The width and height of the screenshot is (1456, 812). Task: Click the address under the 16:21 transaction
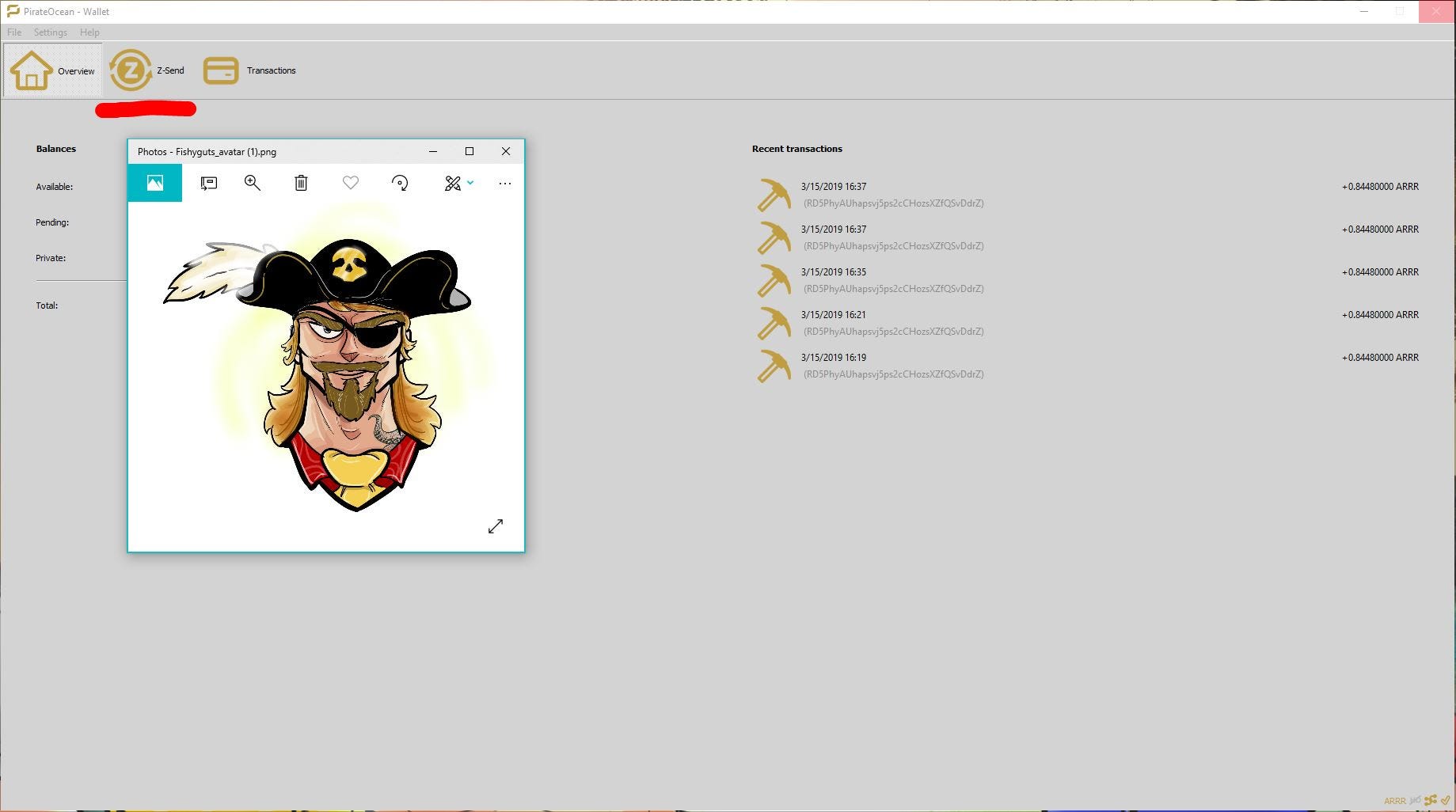coord(894,332)
